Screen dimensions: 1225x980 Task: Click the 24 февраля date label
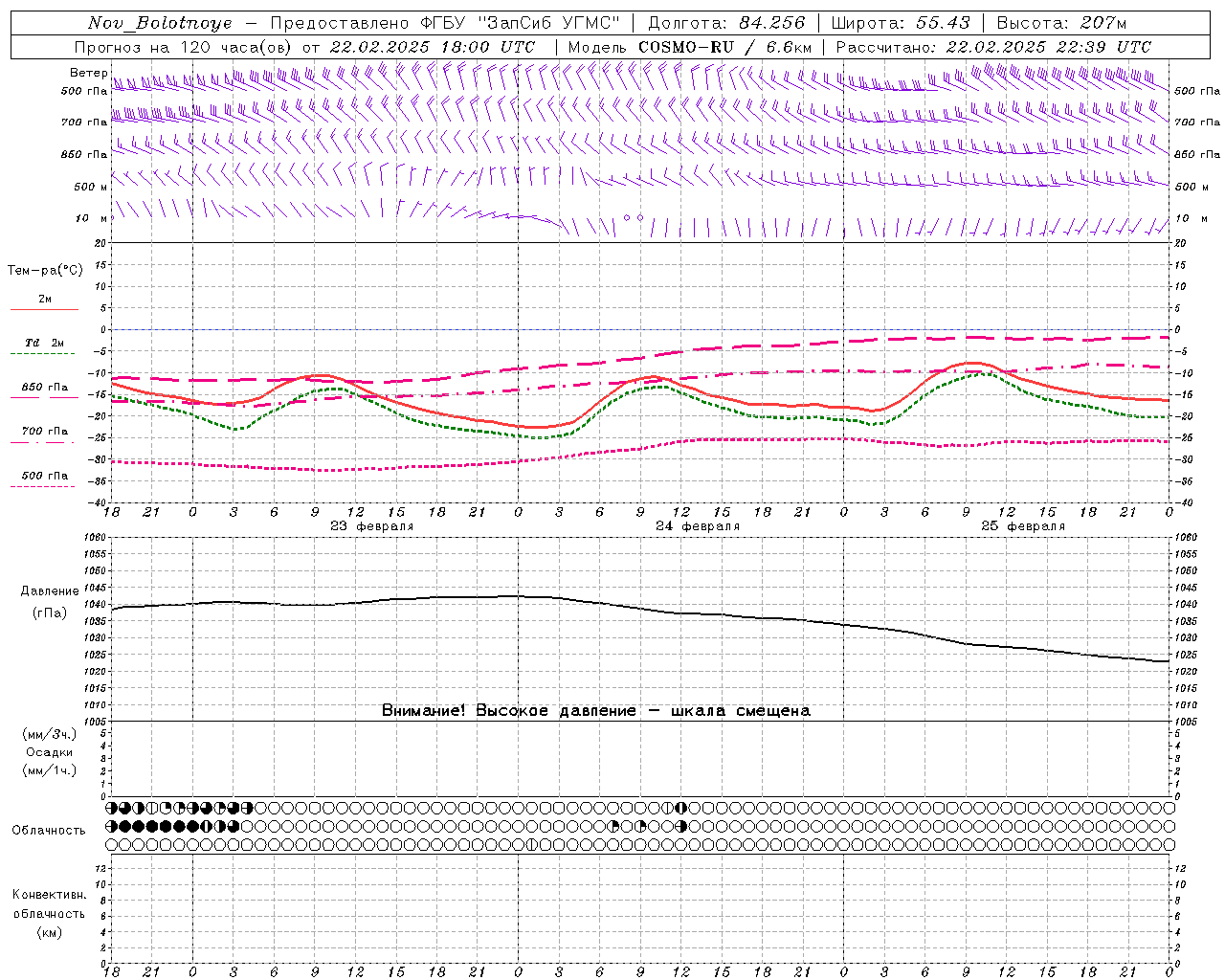tap(698, 526)
